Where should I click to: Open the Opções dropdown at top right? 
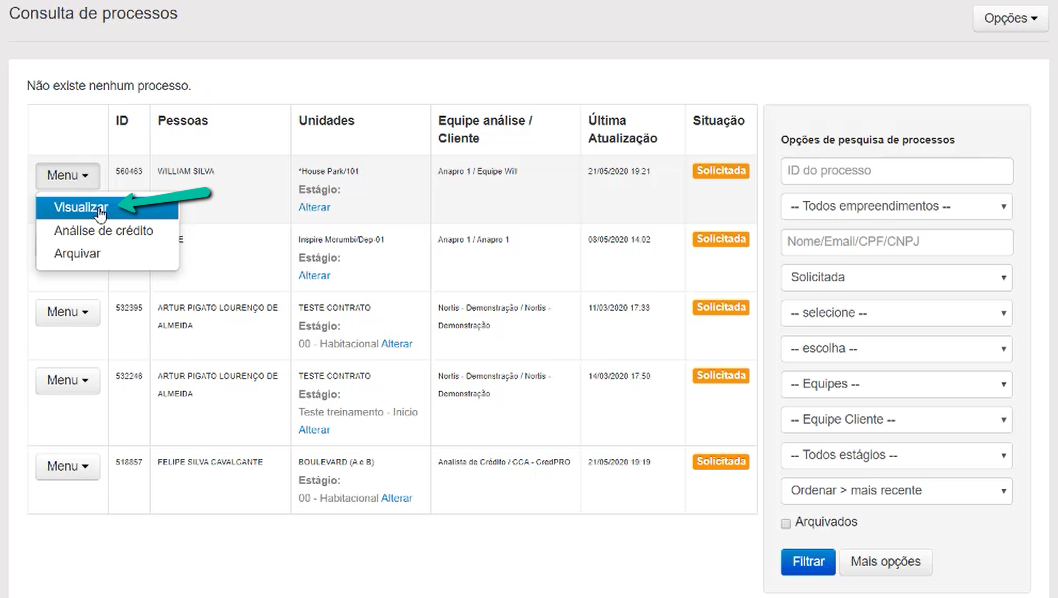[x=1010, y=18]
